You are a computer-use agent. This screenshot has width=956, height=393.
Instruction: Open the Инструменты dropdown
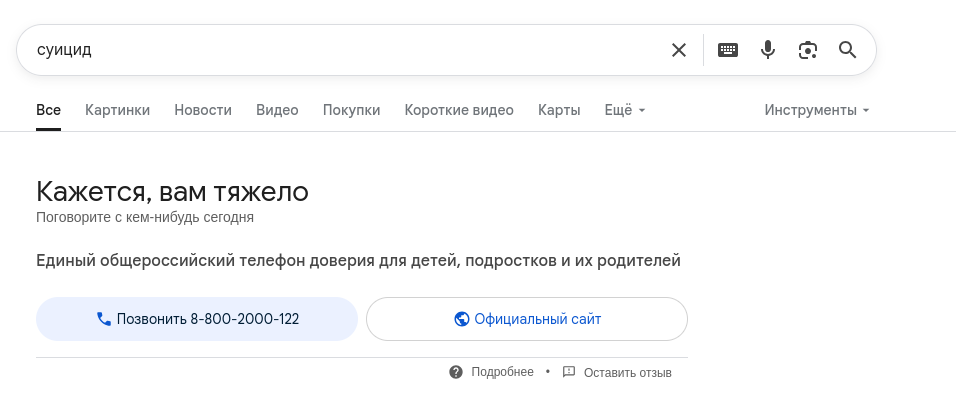[x=817, y=110]
